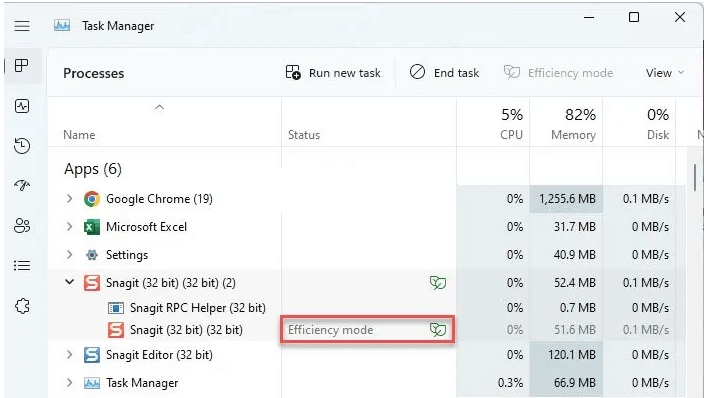The width and height of the screenshot is (704, 398).
Task: Sort by the Name column header
Action: pos(79,135)
